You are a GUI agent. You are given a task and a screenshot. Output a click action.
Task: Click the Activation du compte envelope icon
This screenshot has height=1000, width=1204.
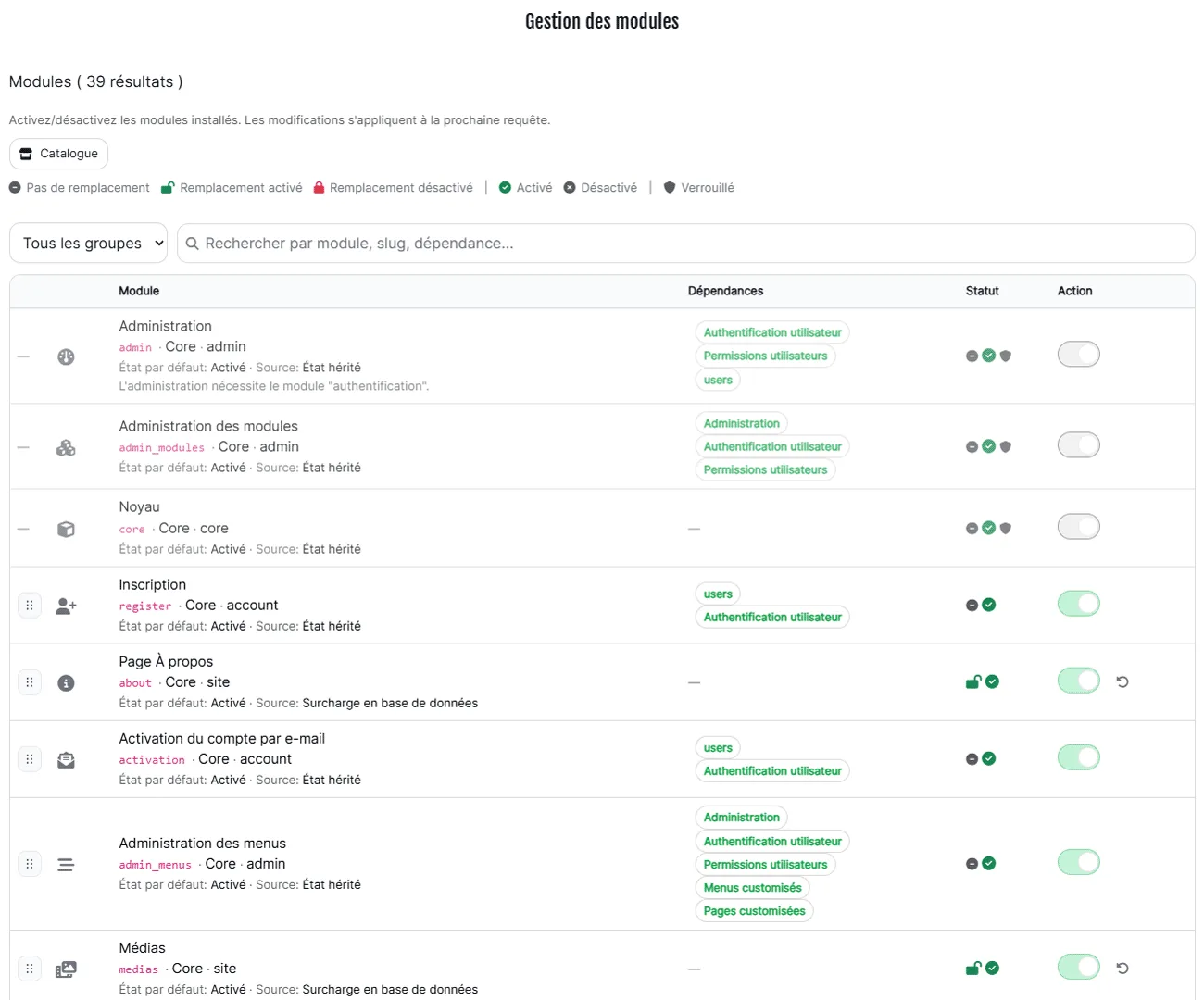[66, 760]
